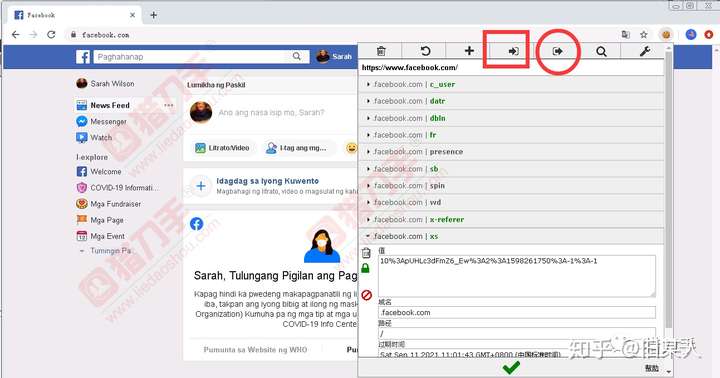Expand the sb cookie row

click(512, 169)
